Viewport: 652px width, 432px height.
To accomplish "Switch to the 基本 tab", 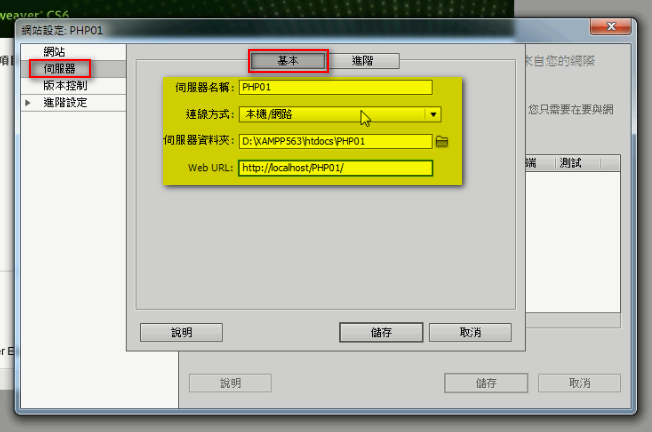I will coord(288,61).
